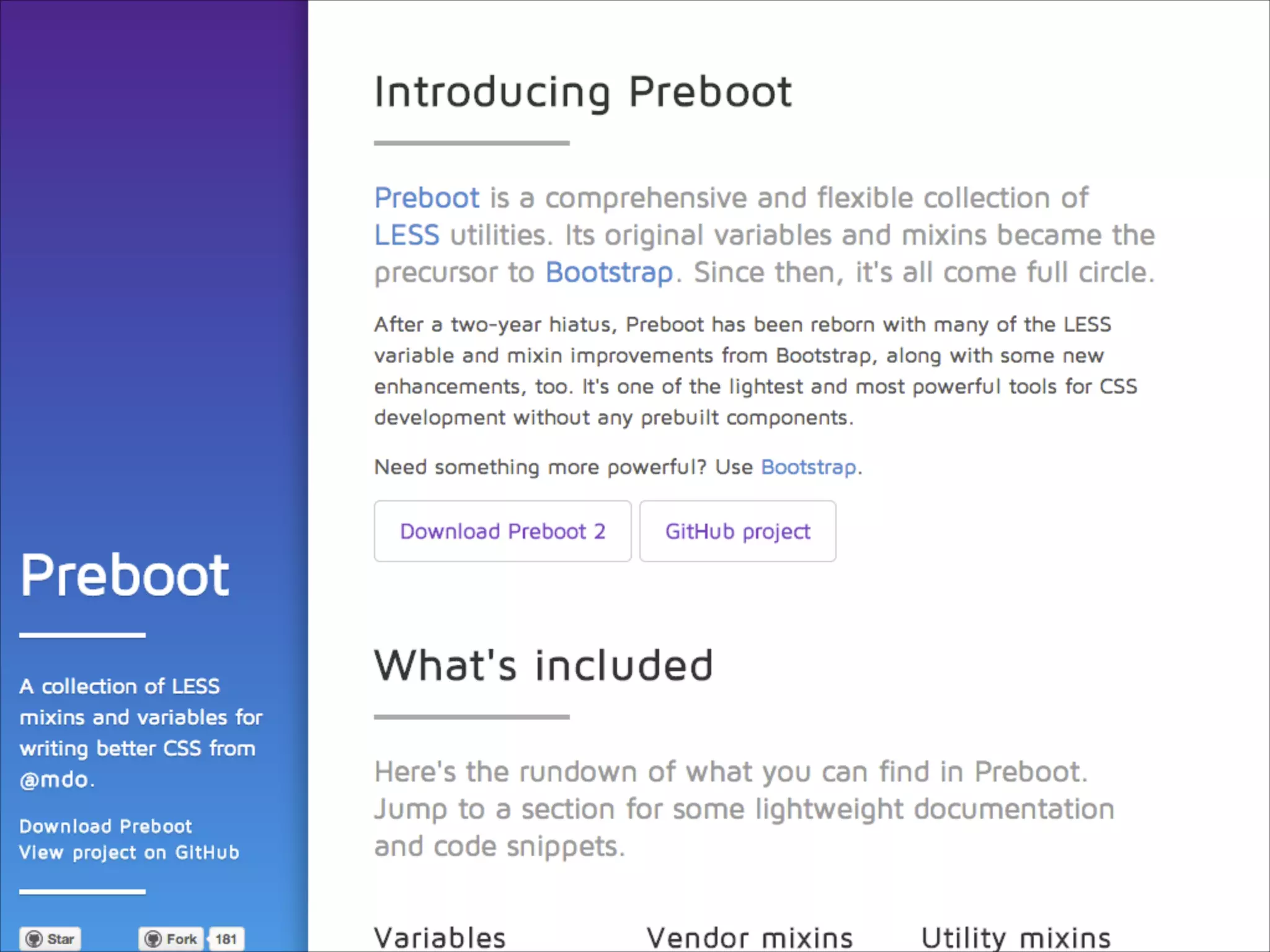Open View project on GitHub sidebar link

click(129, 853)
